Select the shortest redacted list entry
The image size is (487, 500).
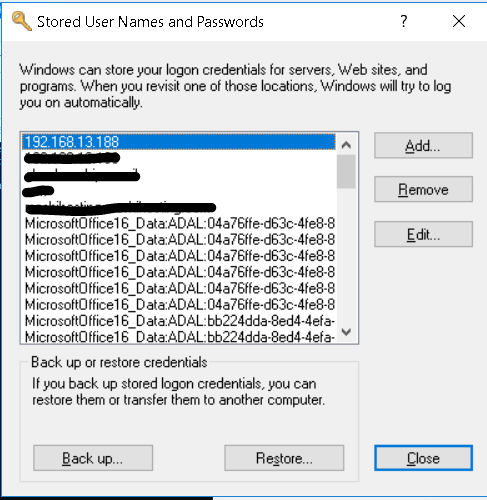(x=179, y=191)
